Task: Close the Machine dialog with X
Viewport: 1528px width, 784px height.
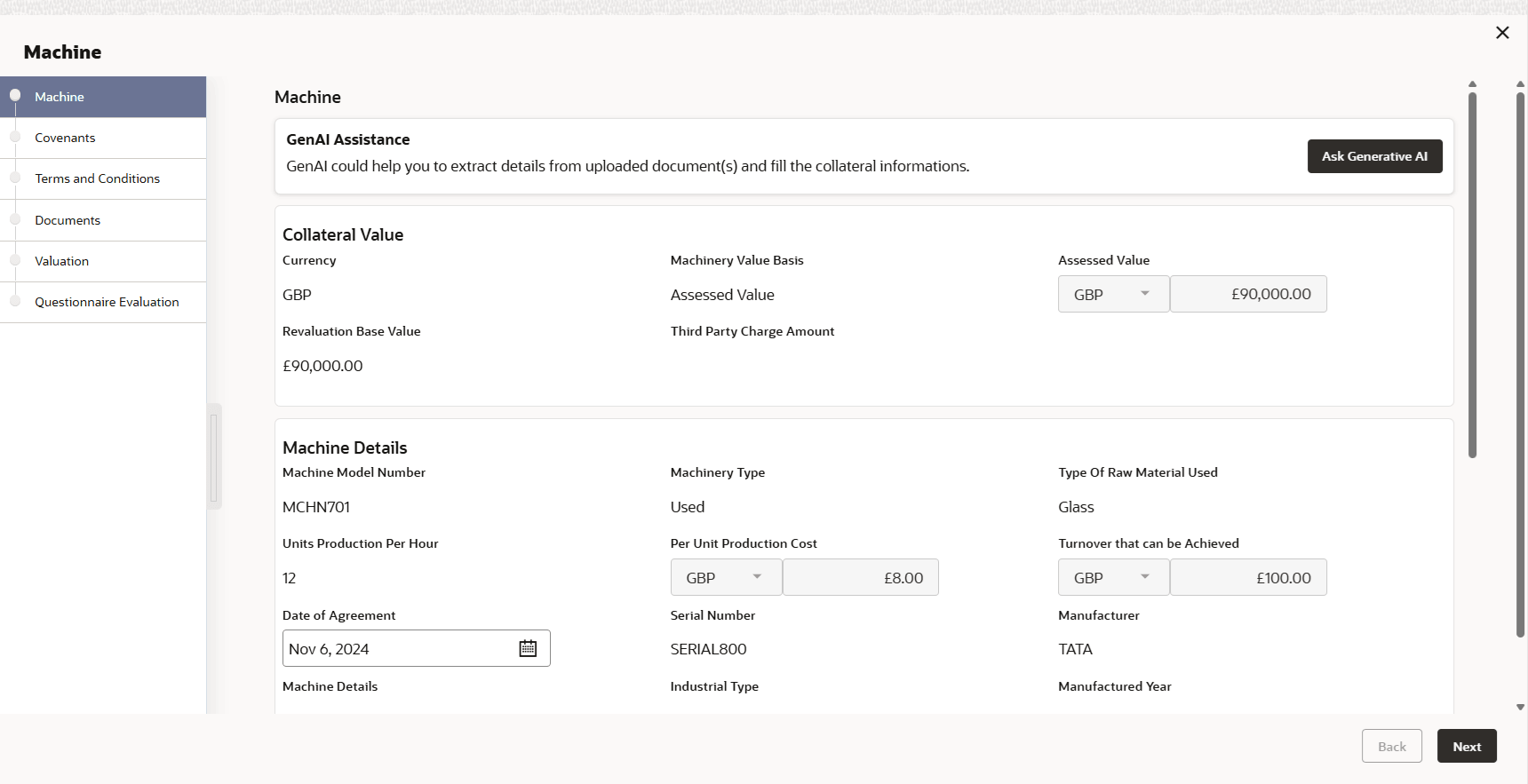Action: point(1502,33)
